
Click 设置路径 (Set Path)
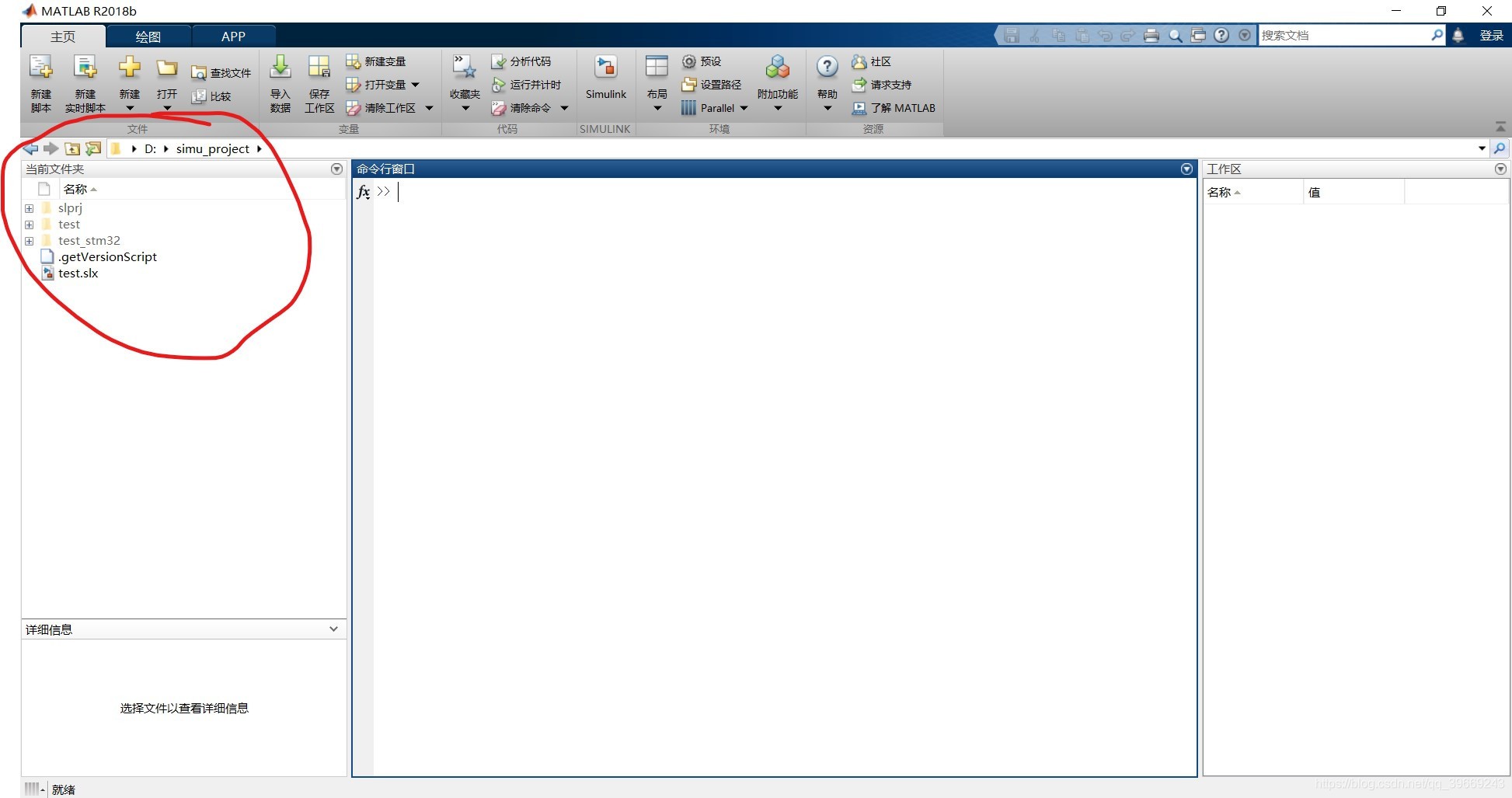coord(712,85)
